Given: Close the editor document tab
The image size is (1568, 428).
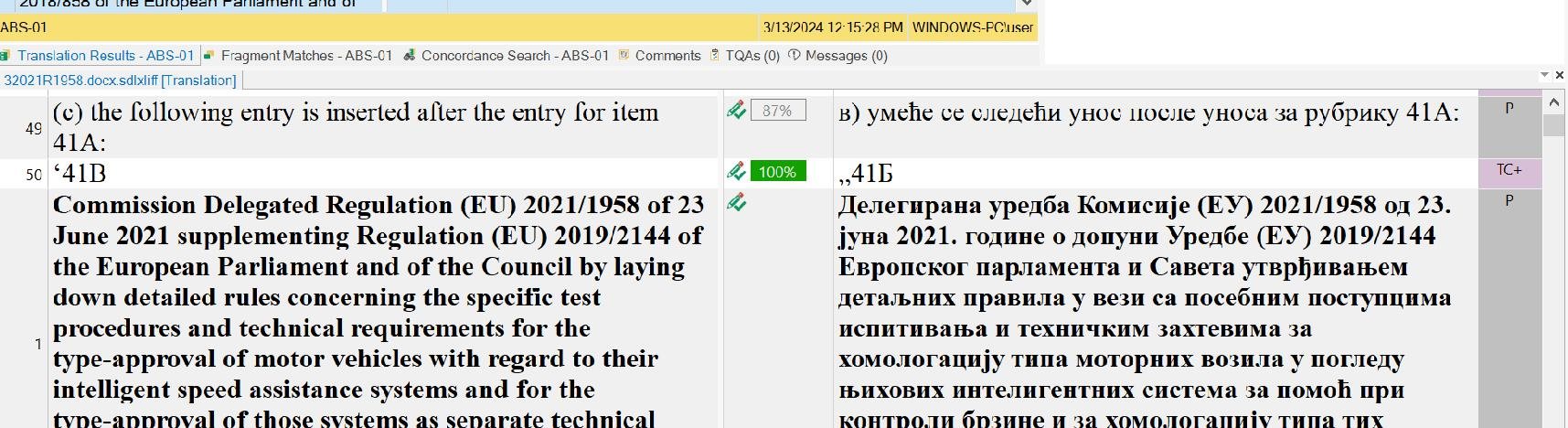Looking at the screenshot, I should tap(1560, 75).
